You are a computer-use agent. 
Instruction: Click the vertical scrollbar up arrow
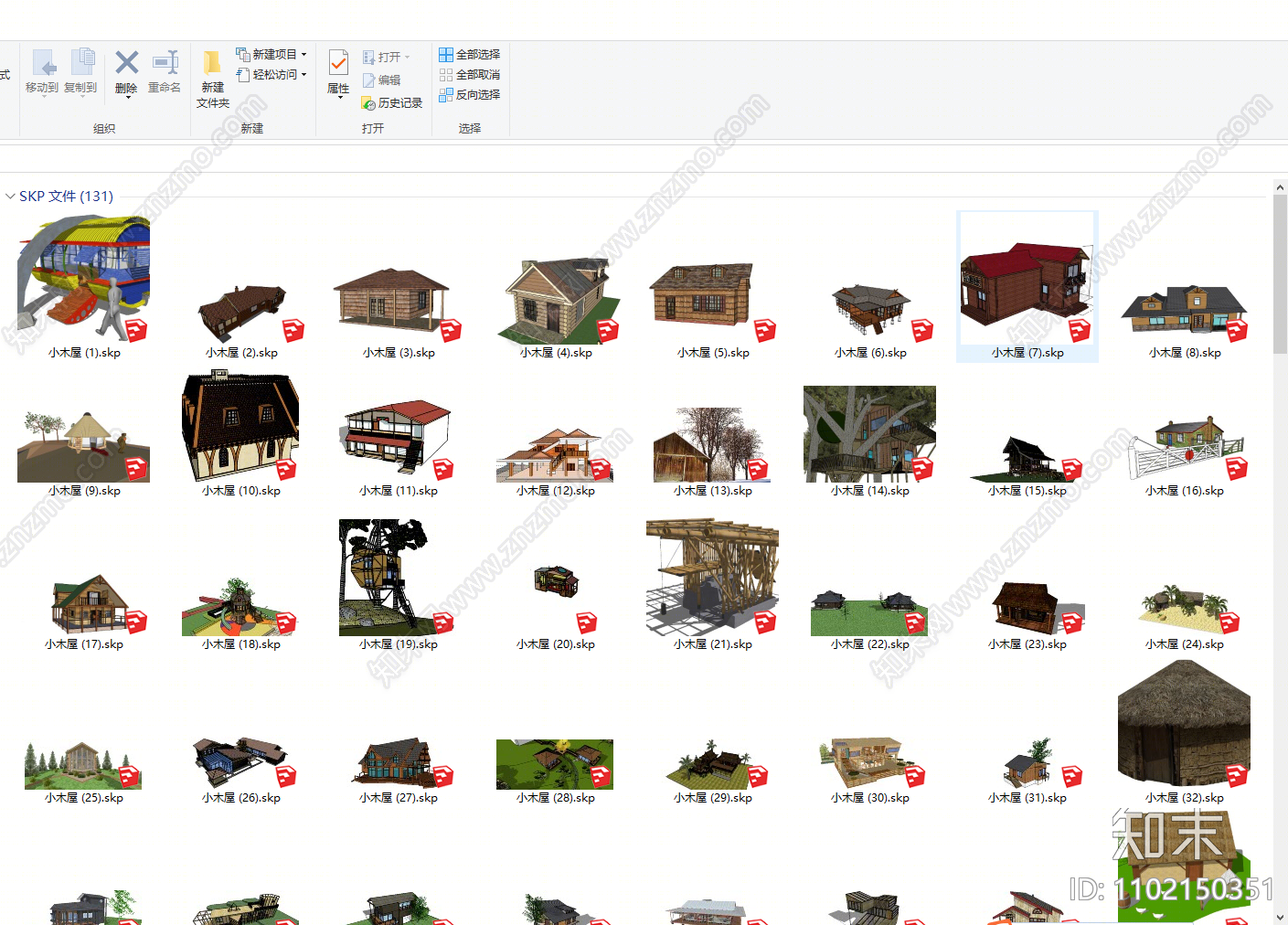(x=1280, y=187)
